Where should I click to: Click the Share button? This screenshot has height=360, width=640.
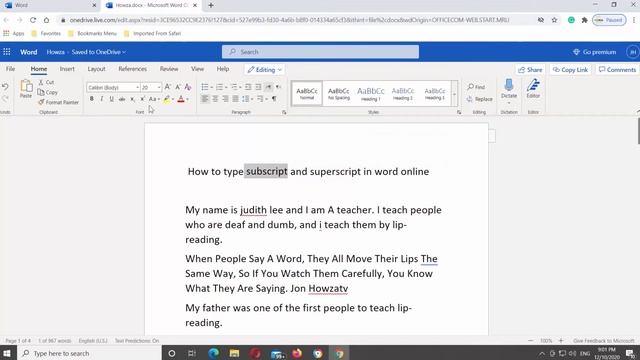coord(530,70)
